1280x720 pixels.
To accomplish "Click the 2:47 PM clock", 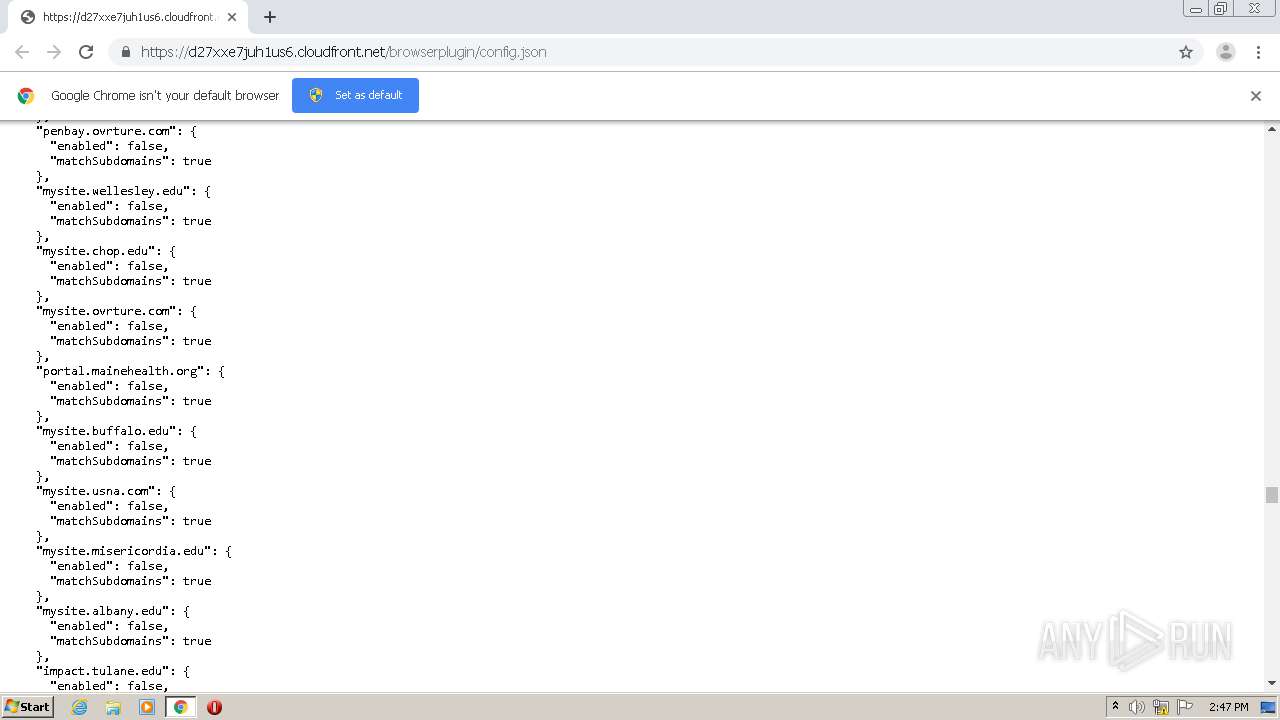I will pos(1229,707).
